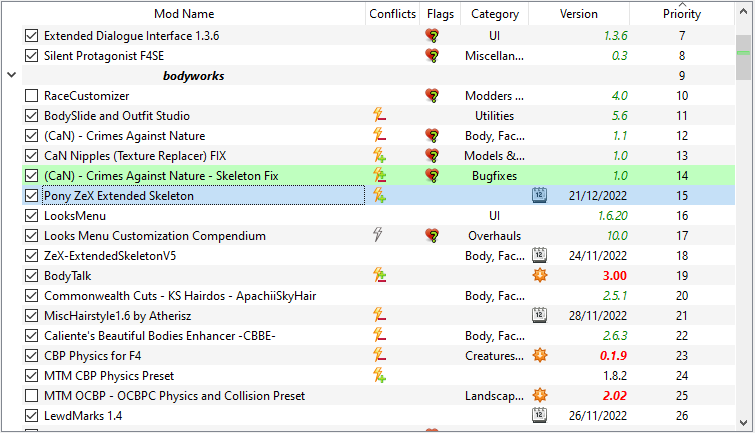The image size is (755, 433).
Task: Uncheck Pony ZeX Extended Skeleton
Action: [31, 196]
